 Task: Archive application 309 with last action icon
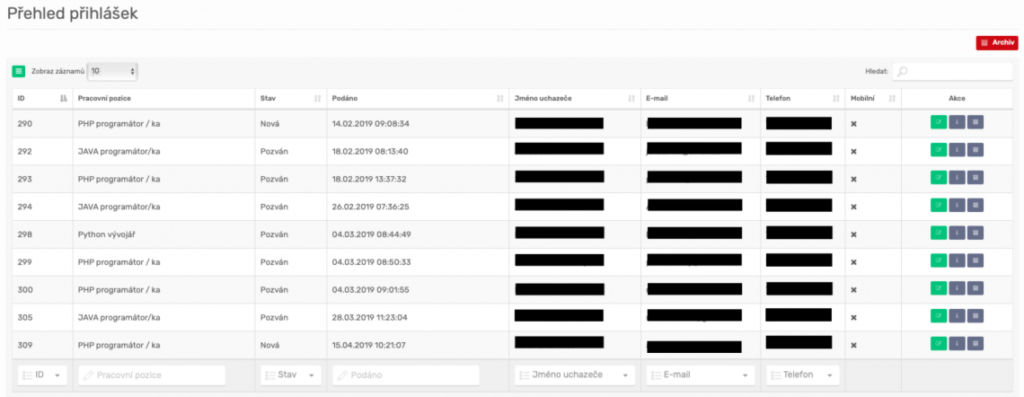pos(975,343)
